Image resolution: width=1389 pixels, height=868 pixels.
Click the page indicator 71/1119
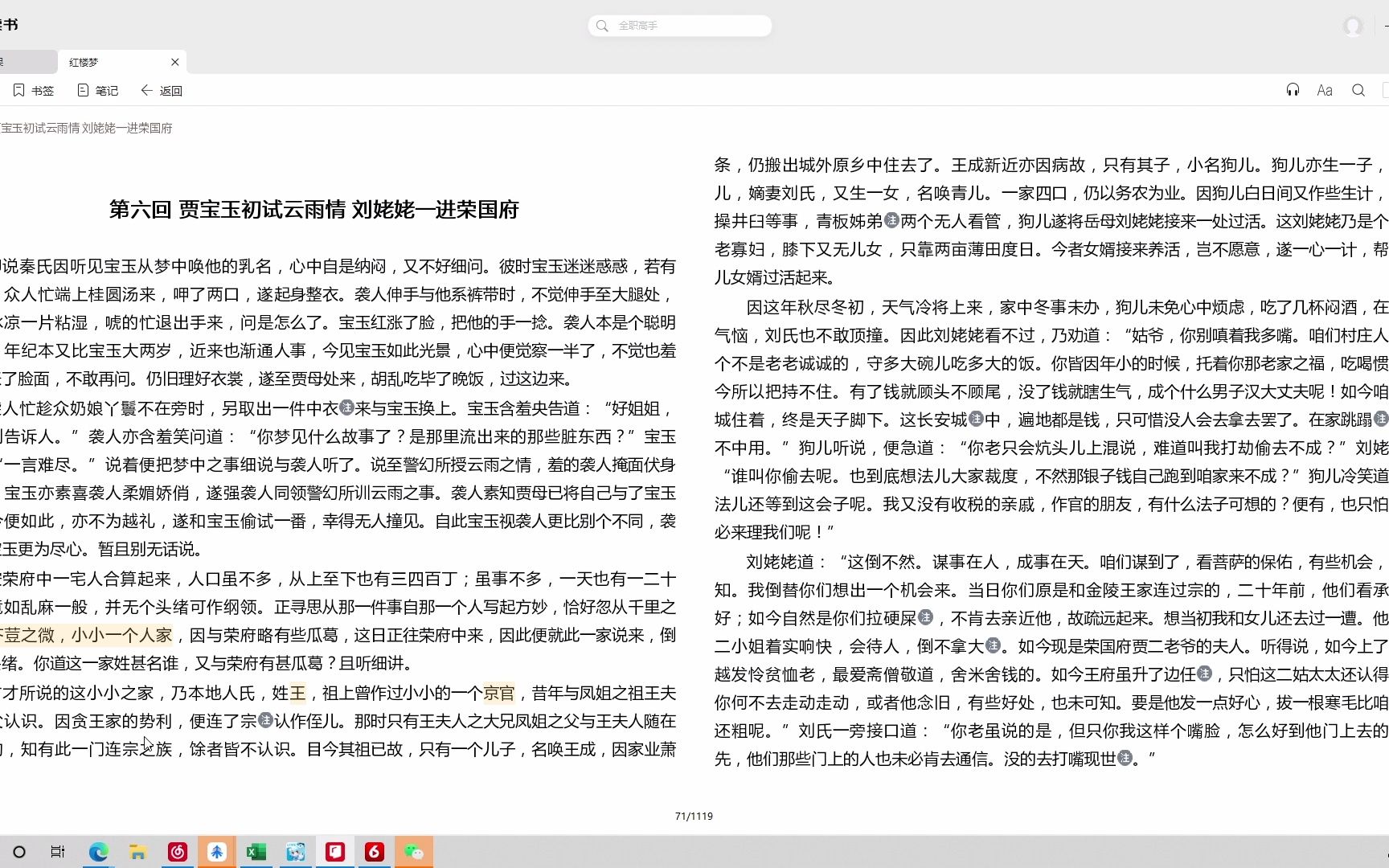(694, 816)
